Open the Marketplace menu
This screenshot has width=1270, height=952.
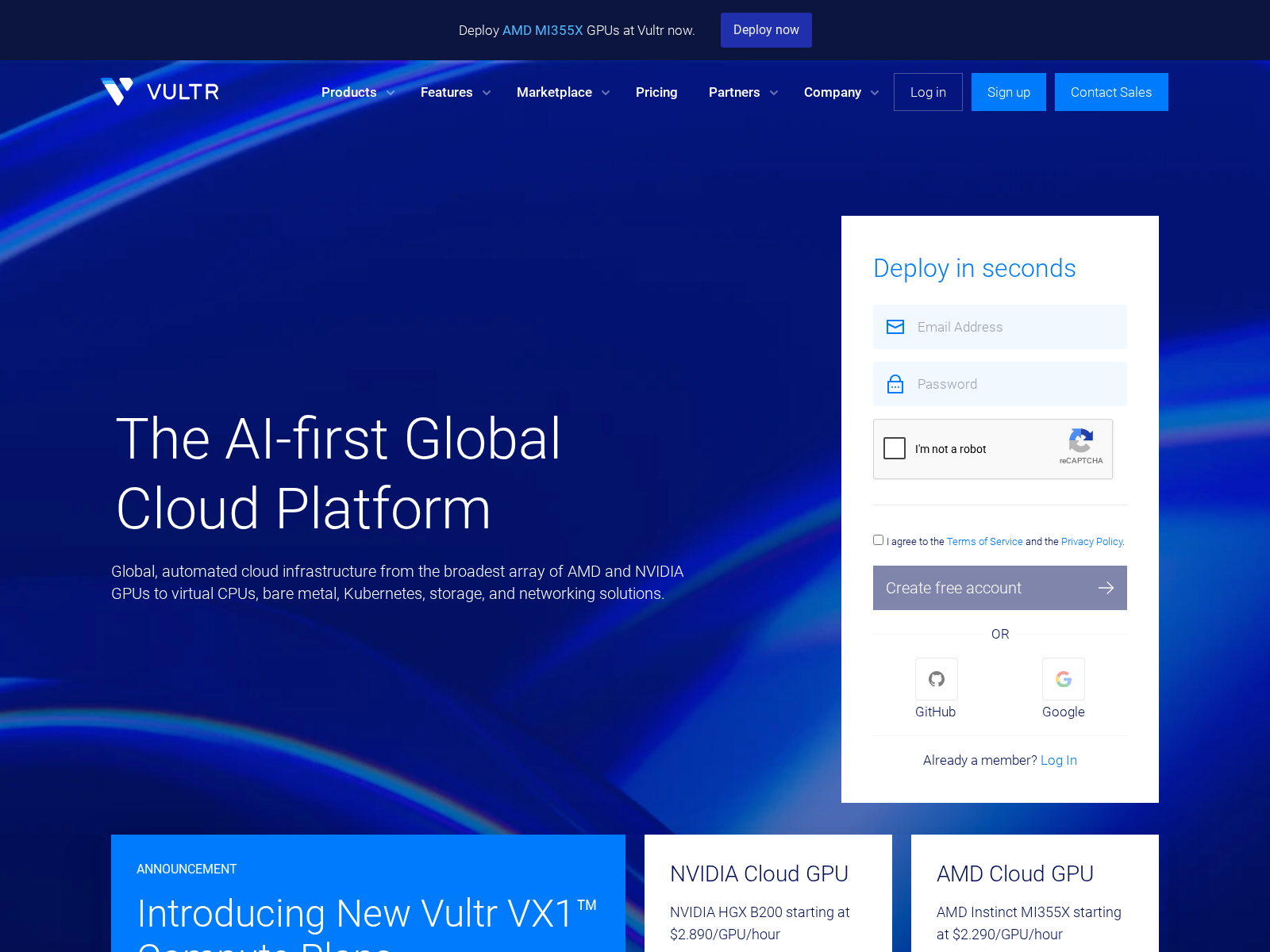[554, 92]
